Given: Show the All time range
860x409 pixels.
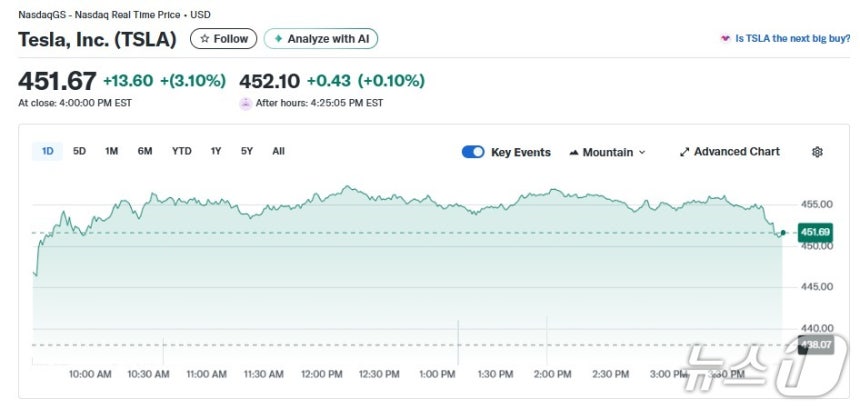Looking at the screenshot, I should point(278,151).
